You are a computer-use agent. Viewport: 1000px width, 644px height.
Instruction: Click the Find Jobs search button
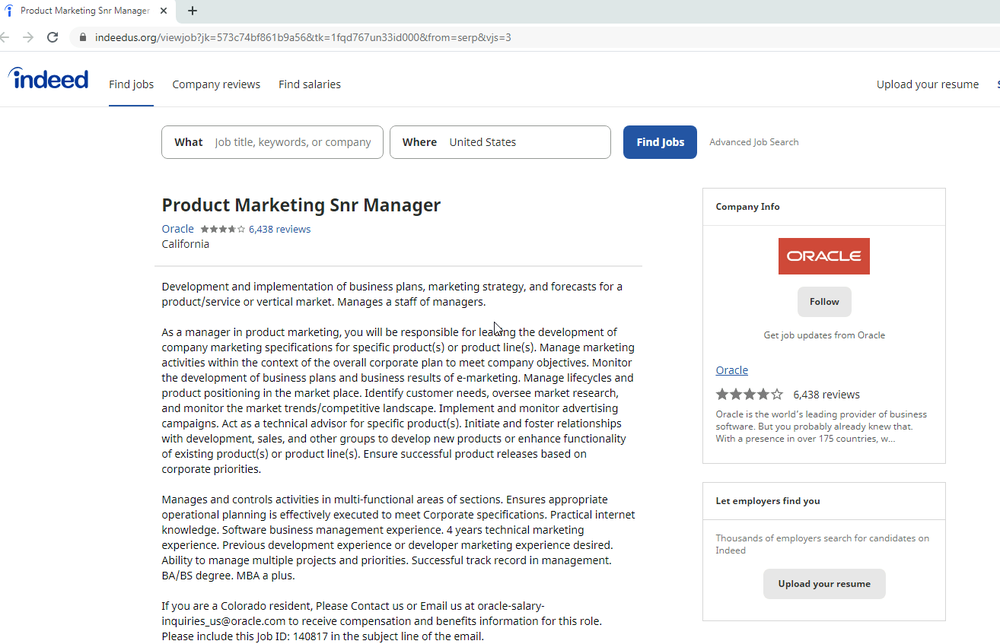tap(659, 142)
